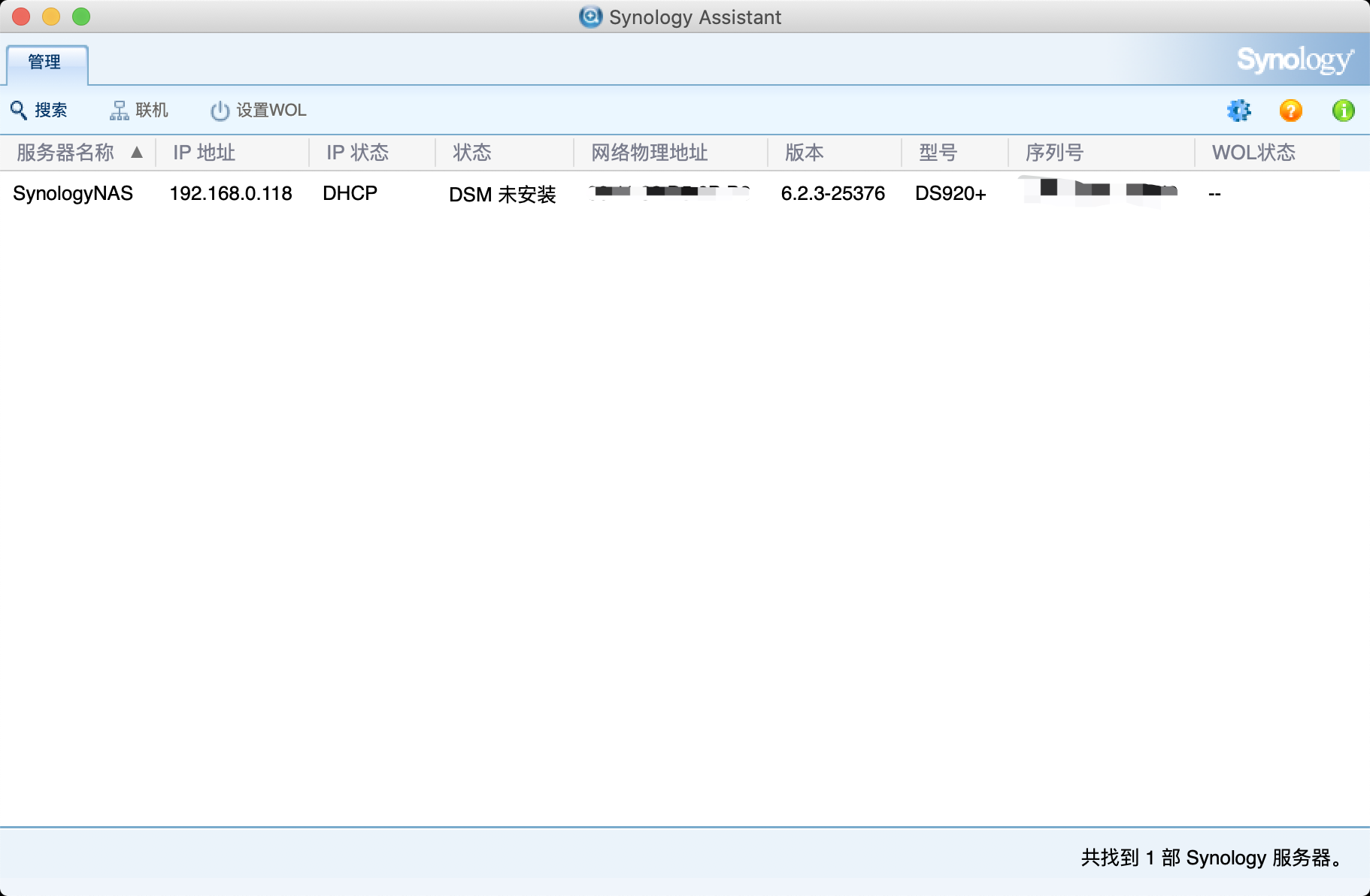Sort by WOL状态 column header
Screen dimensions: 1370x896
point(1268,153)
